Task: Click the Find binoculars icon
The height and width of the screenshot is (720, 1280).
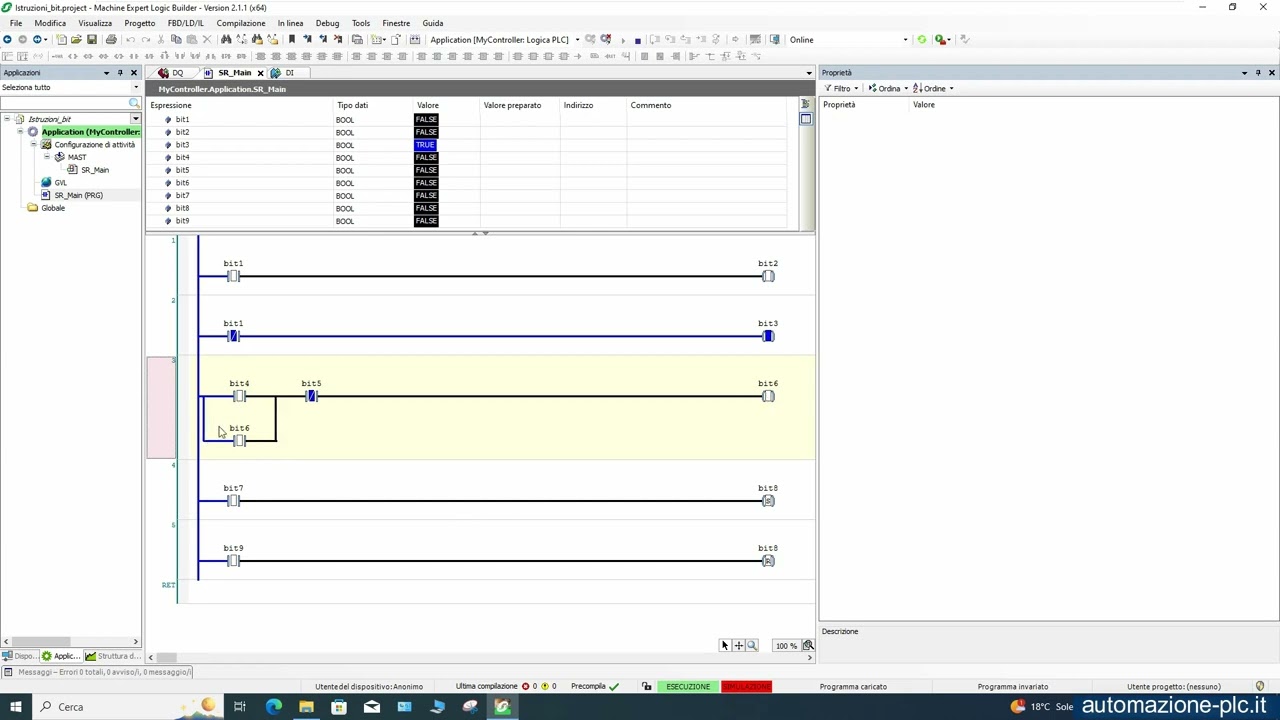Action: (226, 40)
